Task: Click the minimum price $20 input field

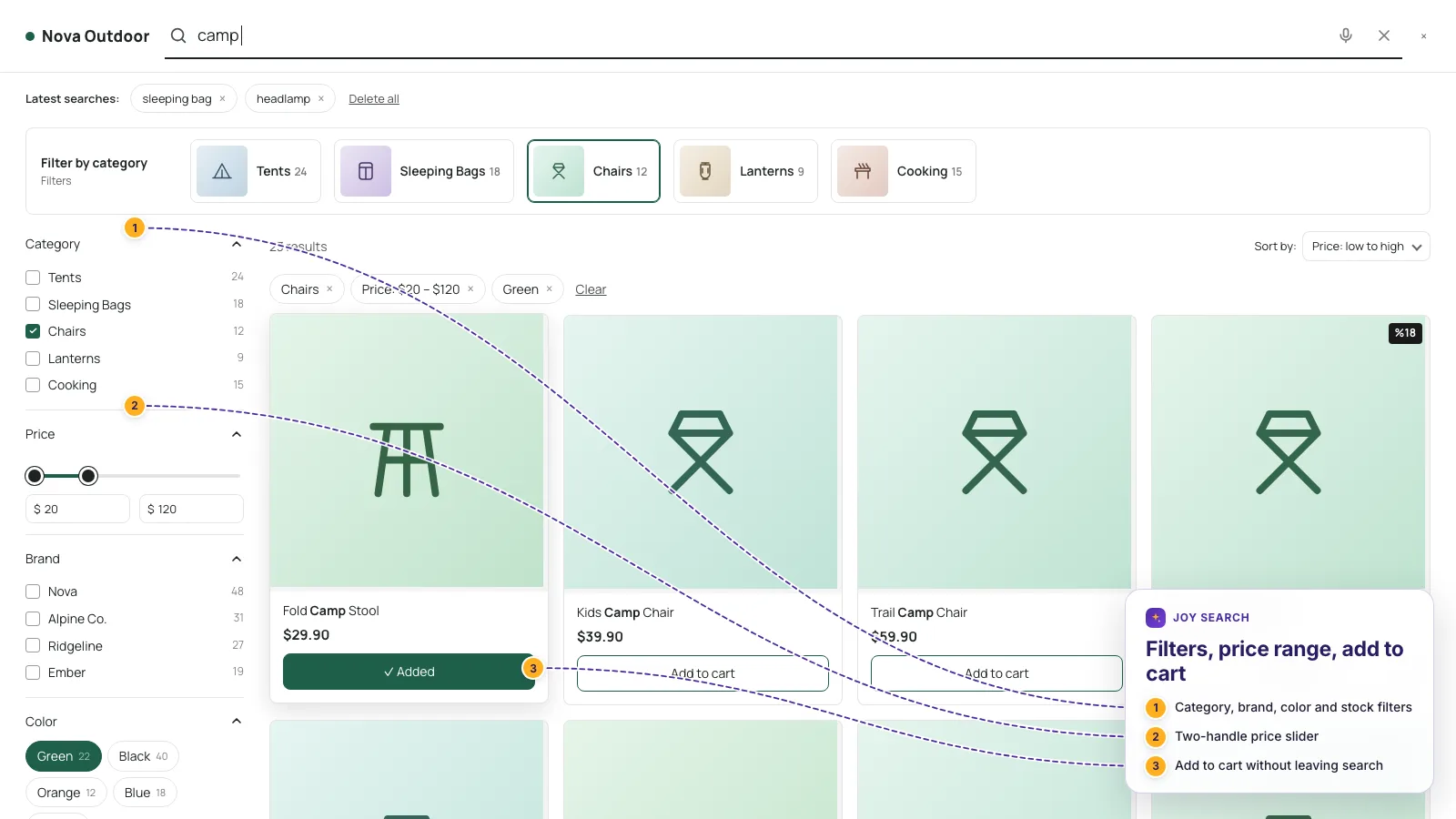Action: (x=77, y=509)
